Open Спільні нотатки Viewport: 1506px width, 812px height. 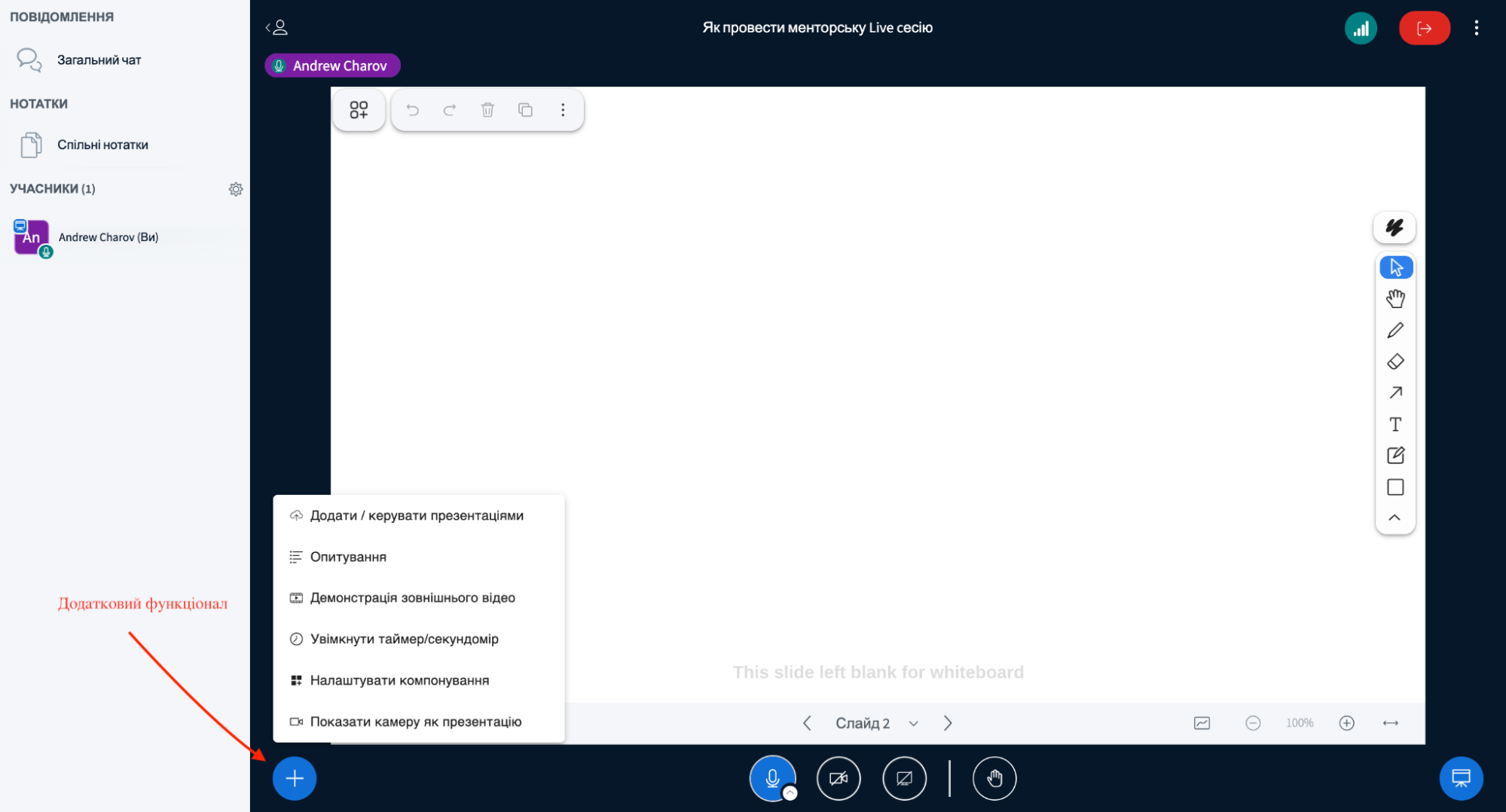coord(102,145)
